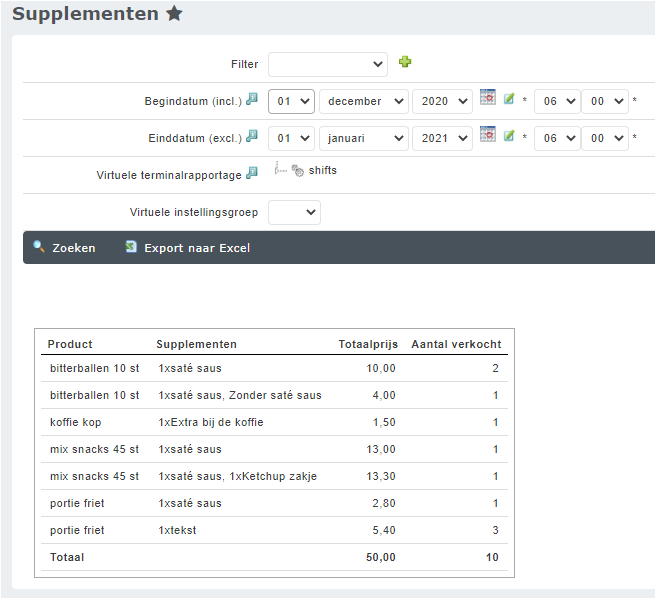Click help icon beside Einddatum label
Viewport: 656px width, 599px height.
252,136
